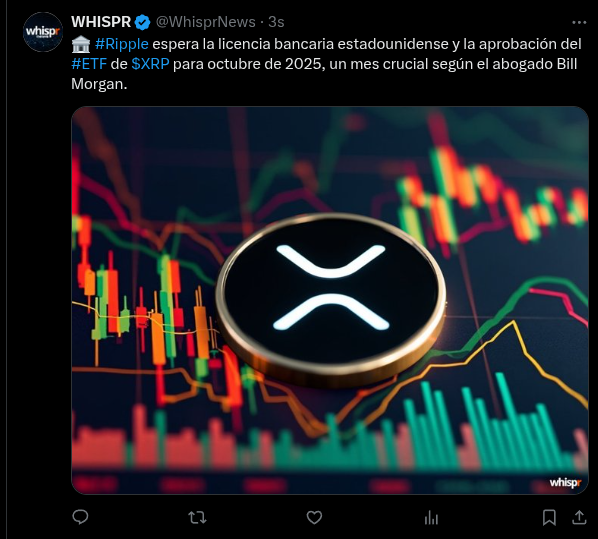598x539 pixels.
Task: Click the tweet text mentioning Bill Morgan
Action: coord(326,64)
